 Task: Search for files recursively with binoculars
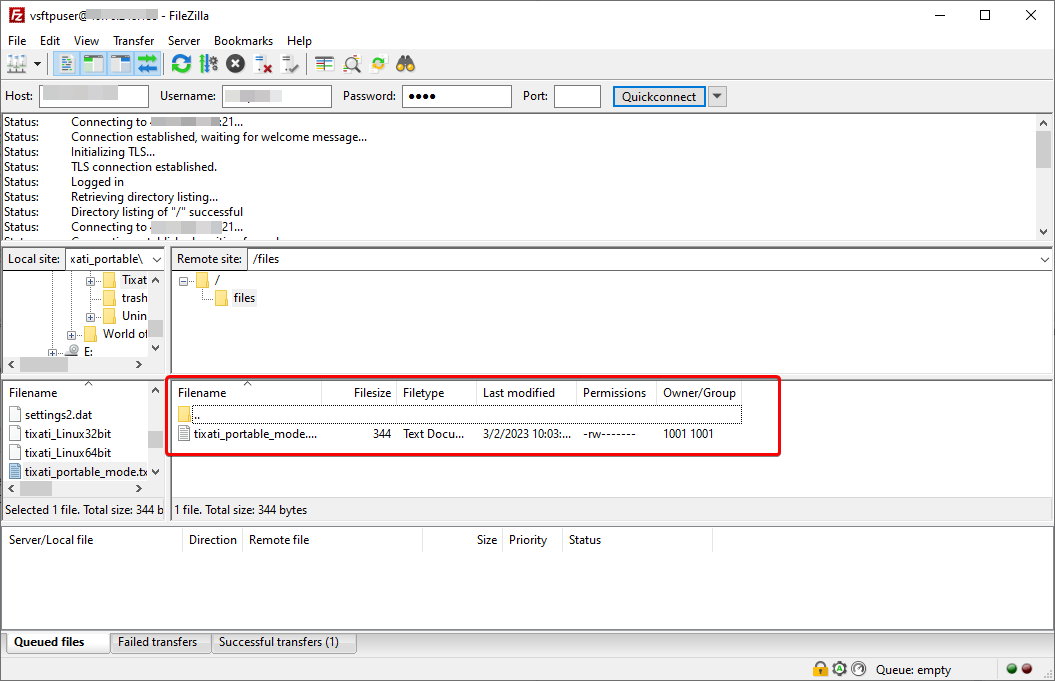pyautogui.click(x=406, y=64)
